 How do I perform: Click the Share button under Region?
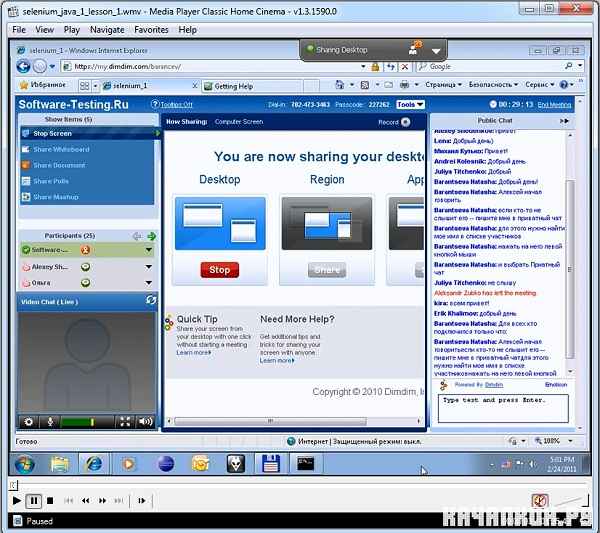[x=327, y=270]
